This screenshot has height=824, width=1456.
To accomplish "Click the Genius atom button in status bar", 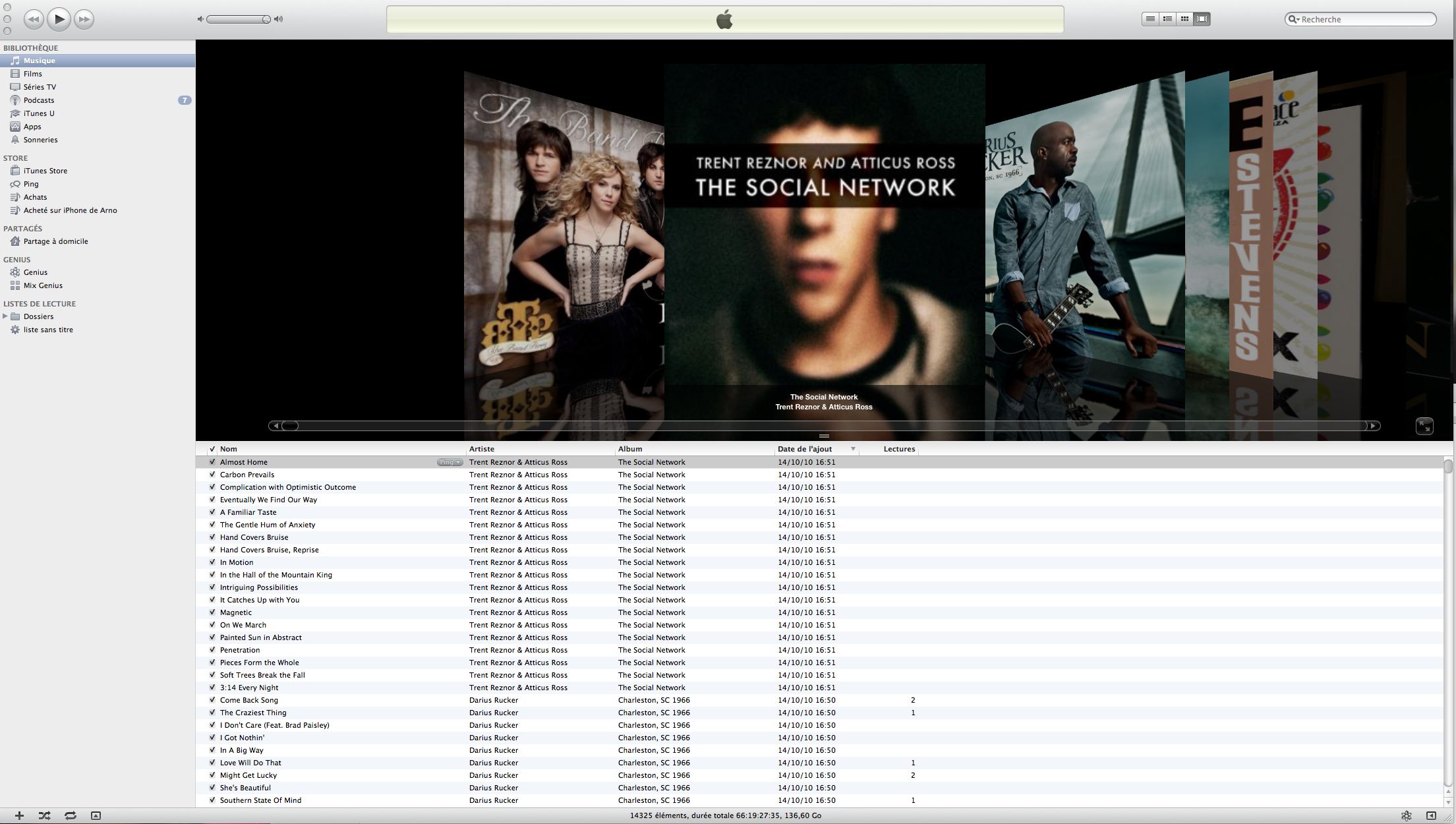I will click(1407, 815).
